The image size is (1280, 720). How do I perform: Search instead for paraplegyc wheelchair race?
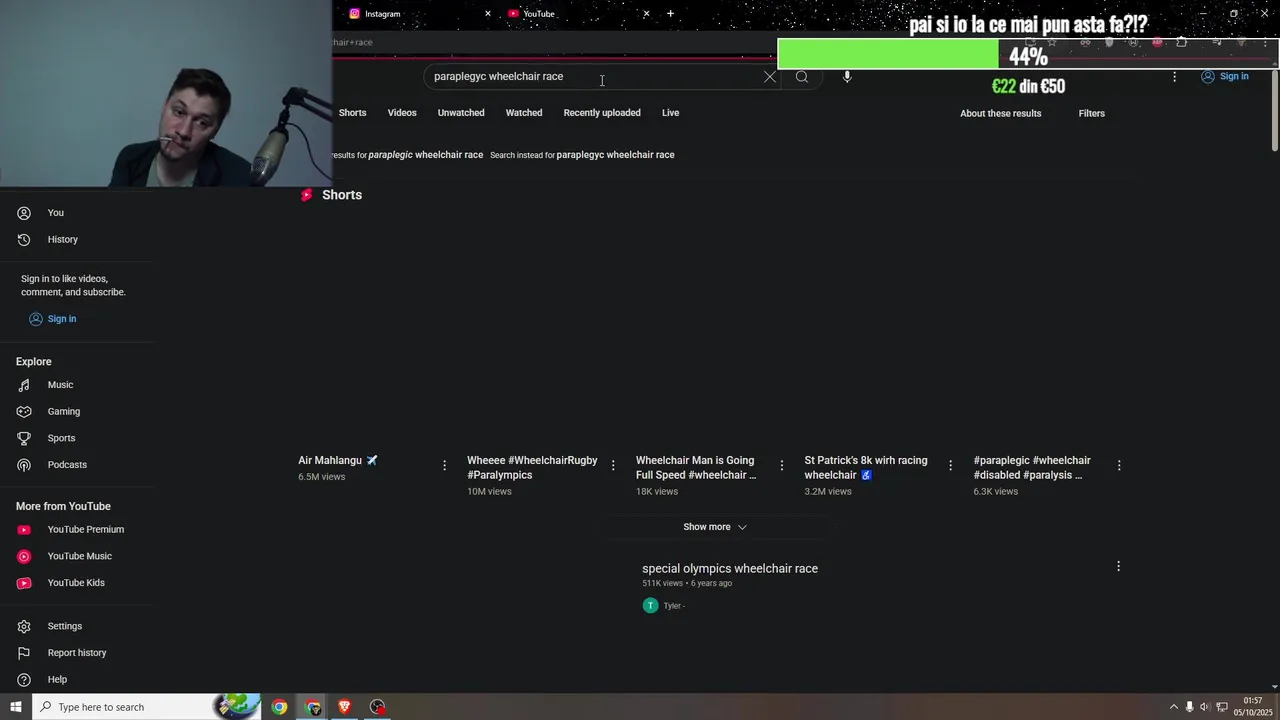tap(615, 155)
